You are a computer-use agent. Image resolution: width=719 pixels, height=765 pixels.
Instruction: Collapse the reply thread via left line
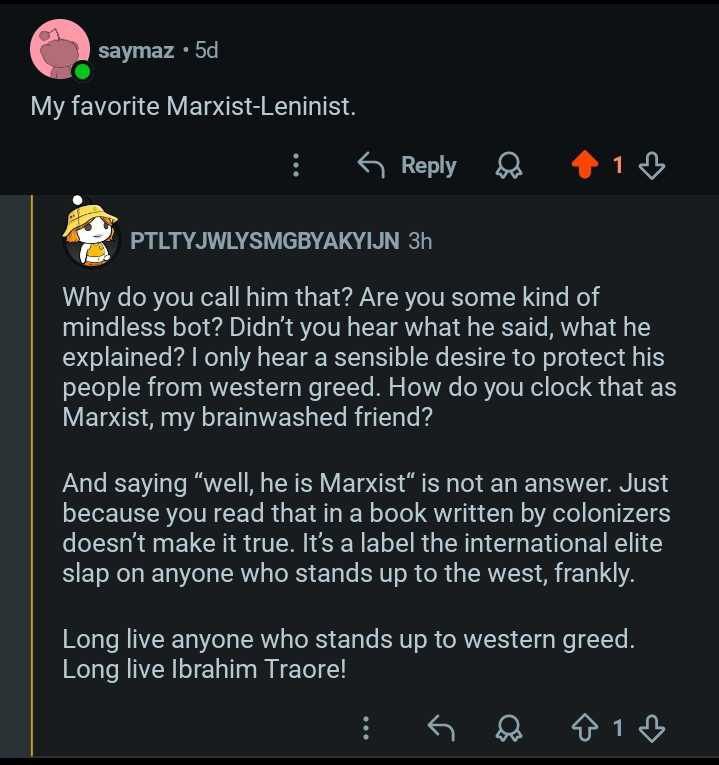(x=33, y=480)
